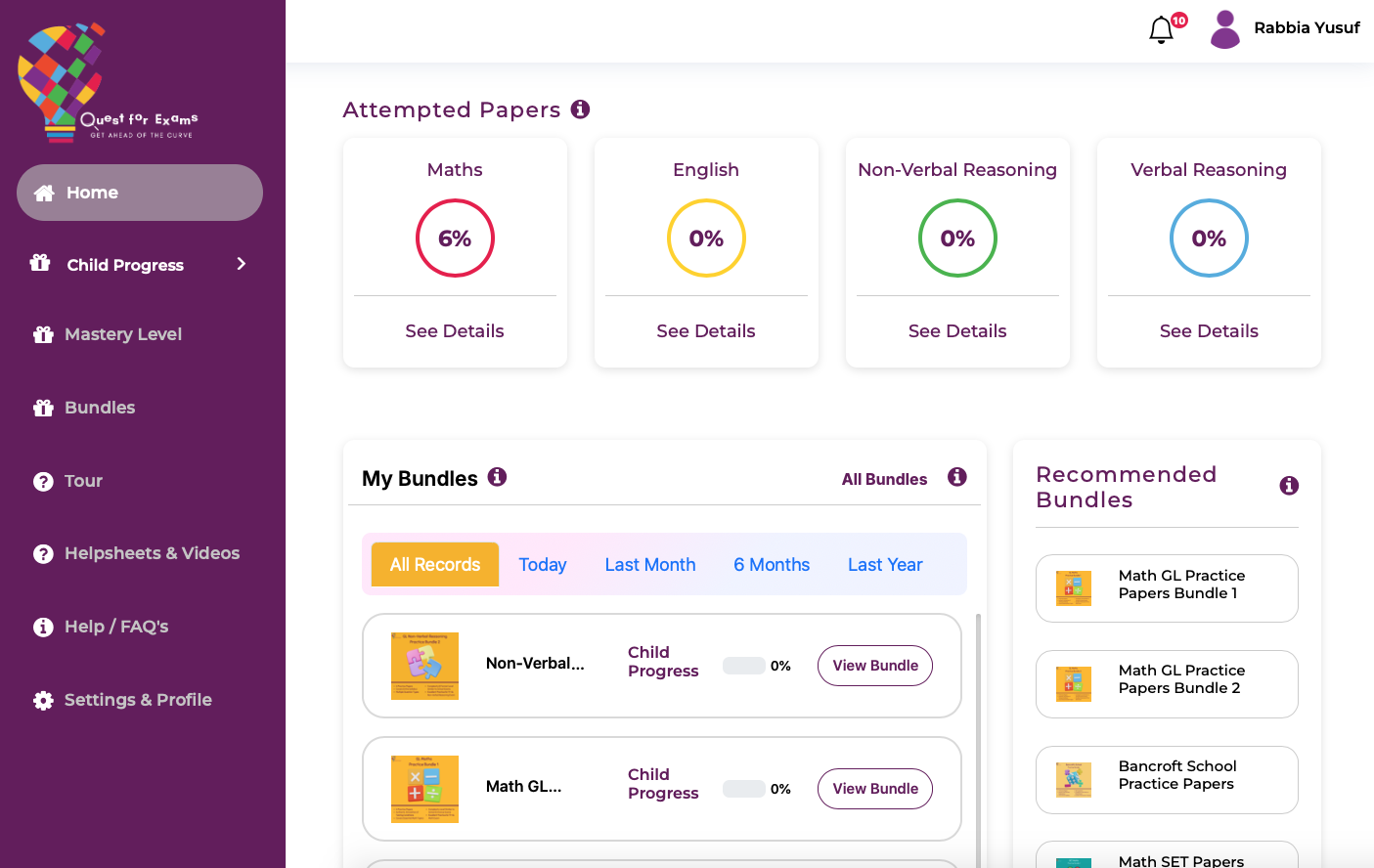The width and height of the screenshot is (1374, 868).
Task: See Details for Maths attempted papers
Action: (455, 331)
